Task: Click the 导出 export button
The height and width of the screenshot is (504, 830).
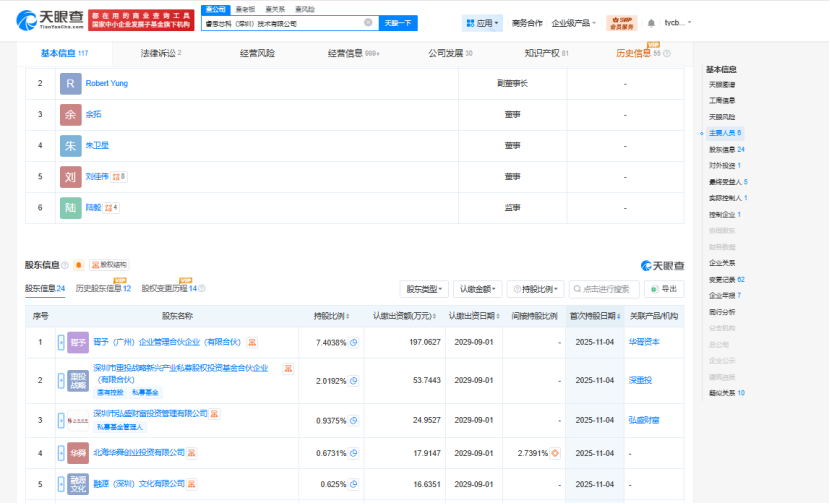Action: tap(665, 289)
